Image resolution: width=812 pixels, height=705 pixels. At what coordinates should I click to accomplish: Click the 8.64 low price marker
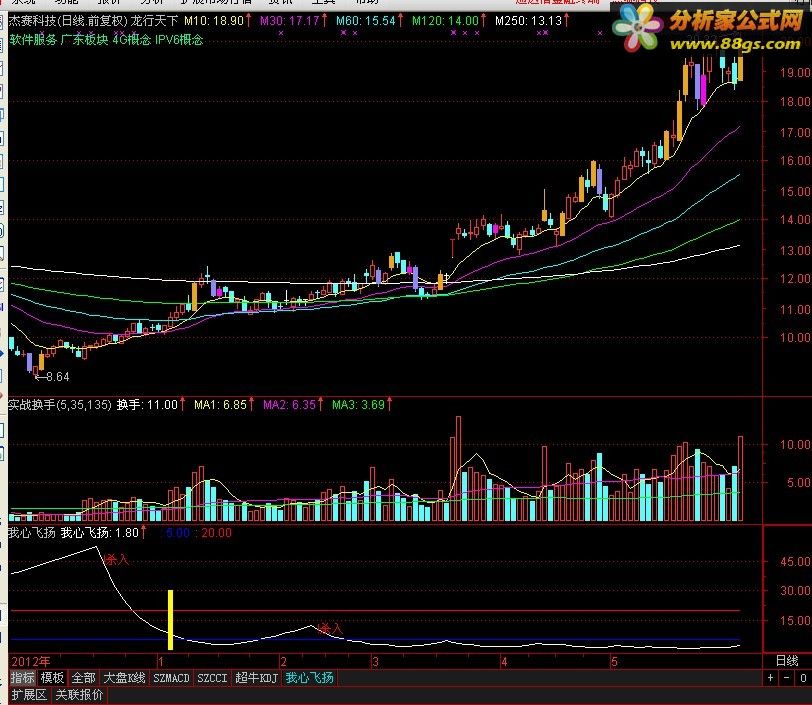57,377
